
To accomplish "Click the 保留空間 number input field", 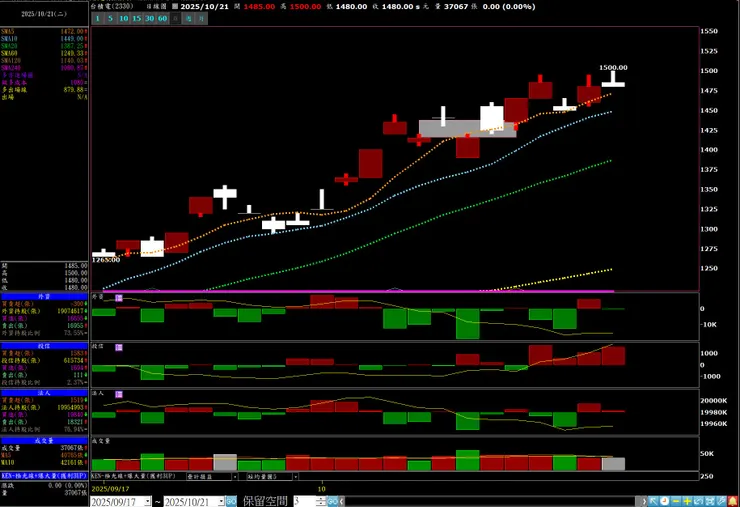I will point(304,501).
